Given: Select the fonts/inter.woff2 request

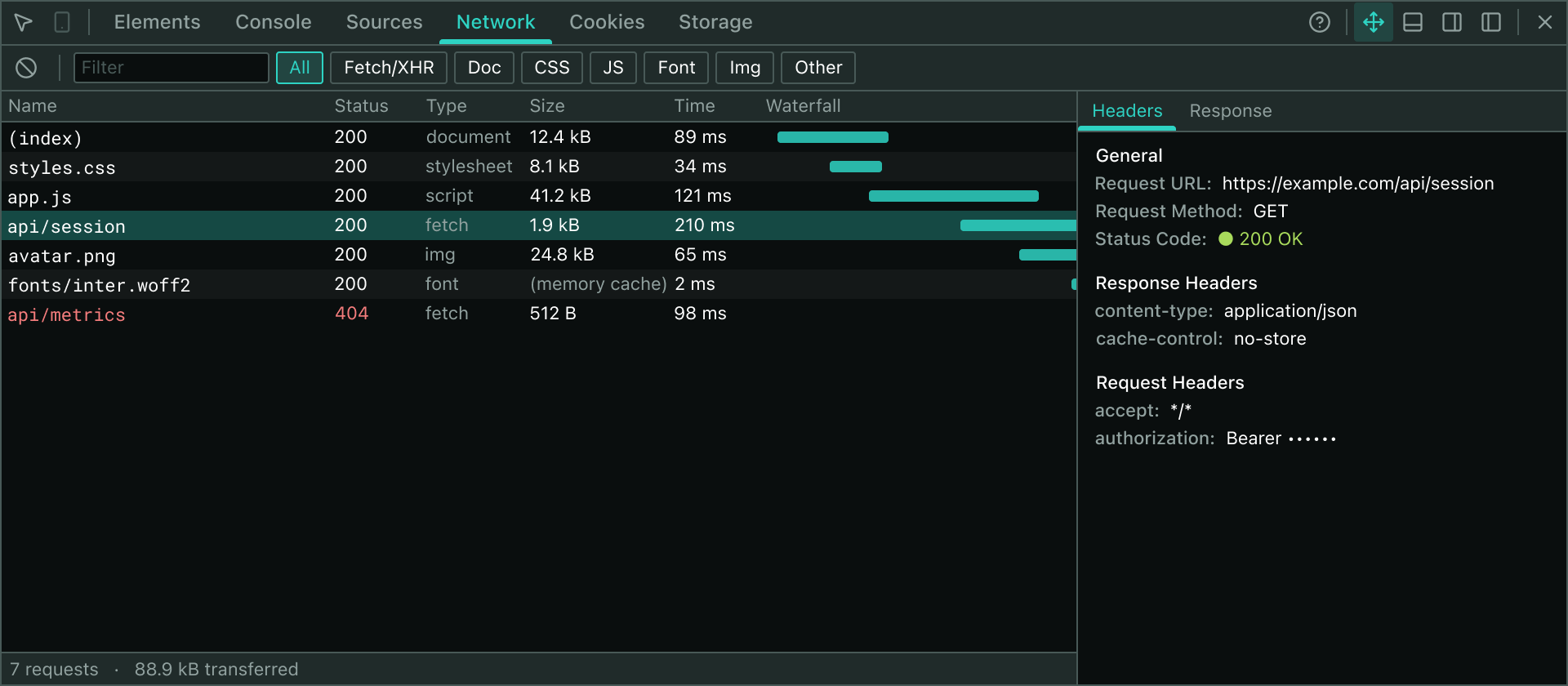Looking at the screenshot, I should click(x=539, y=284).
